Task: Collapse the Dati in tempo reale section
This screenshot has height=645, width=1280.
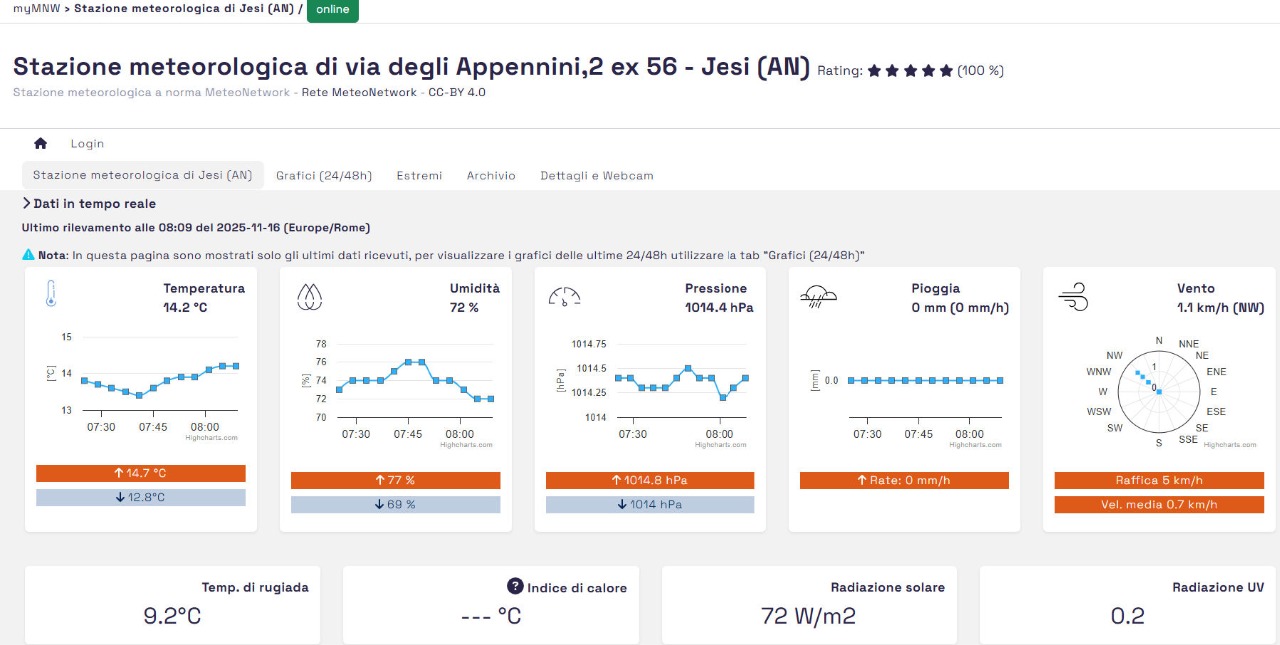Action: [27, 204]
